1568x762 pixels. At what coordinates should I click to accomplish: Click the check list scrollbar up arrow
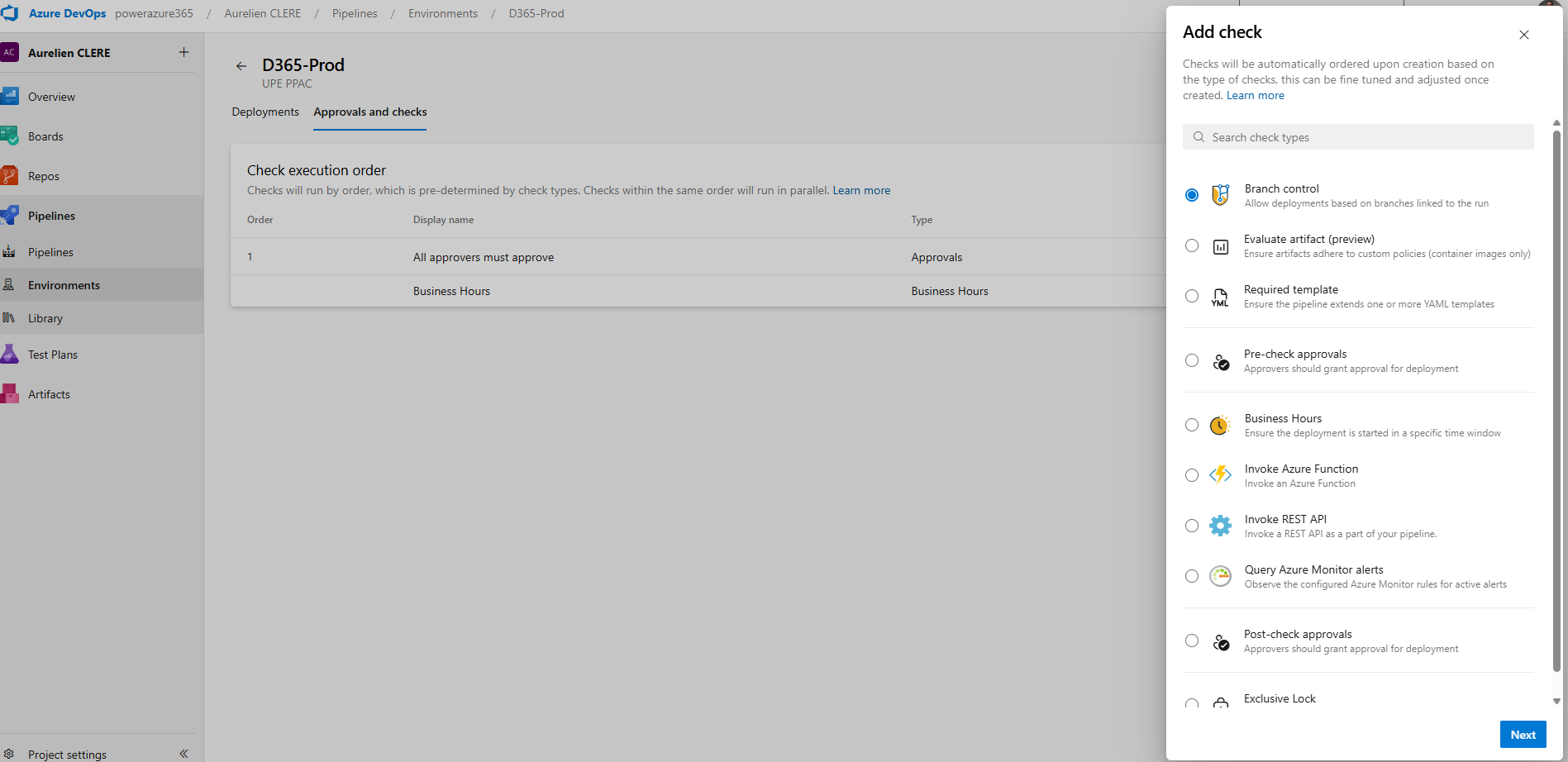point(1556,122)
